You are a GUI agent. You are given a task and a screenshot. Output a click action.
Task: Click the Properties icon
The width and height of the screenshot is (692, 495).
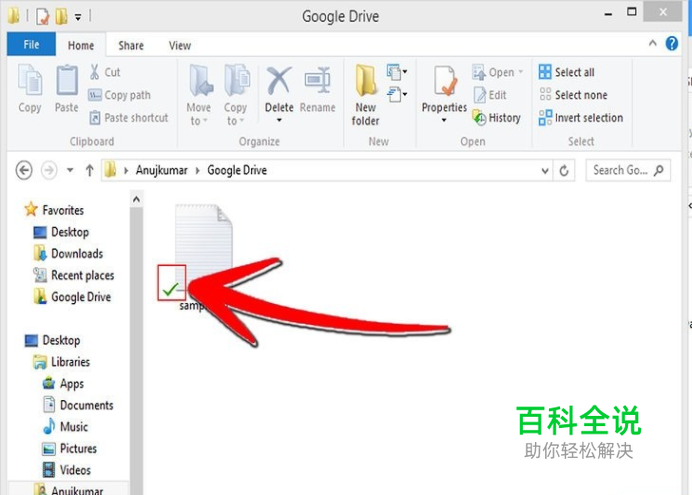pos(444,81)
